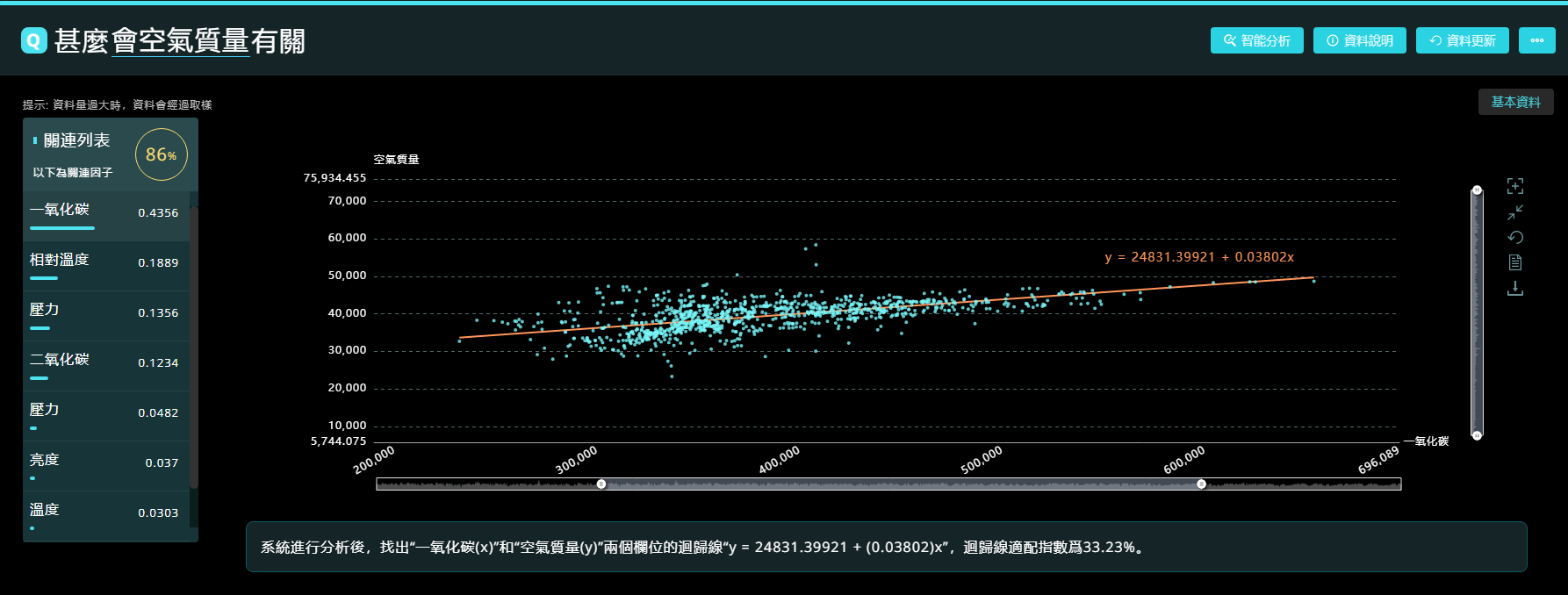Click right handle of horizontal zoom slider
1568x595 pixels.
1201,484
